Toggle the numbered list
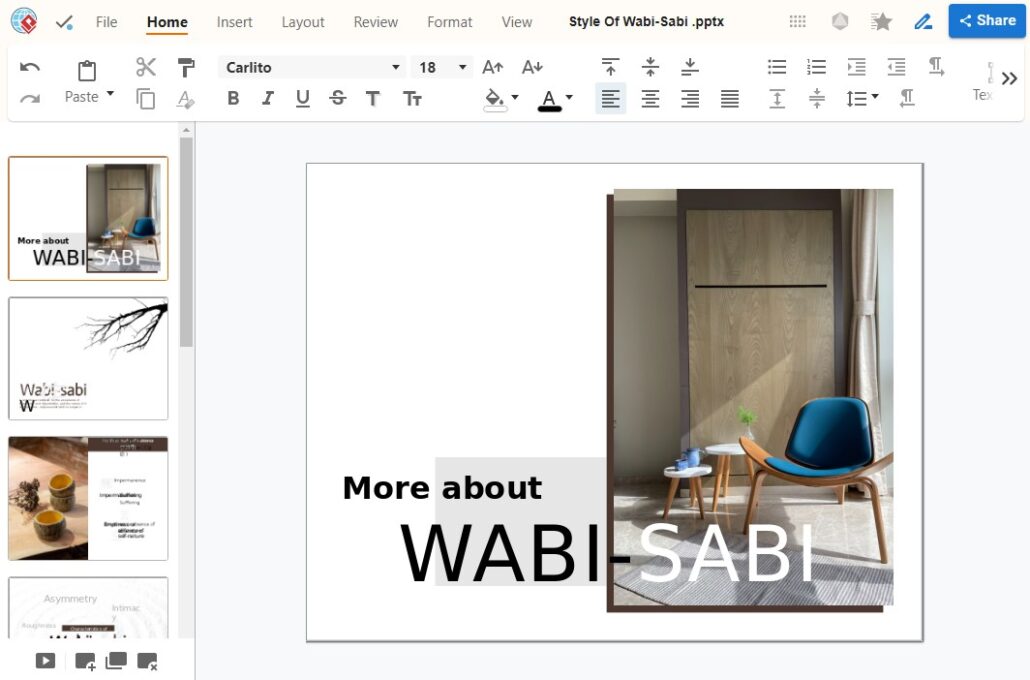The width and height of the screenshot is (1030, 680). (x=816, y=66)
